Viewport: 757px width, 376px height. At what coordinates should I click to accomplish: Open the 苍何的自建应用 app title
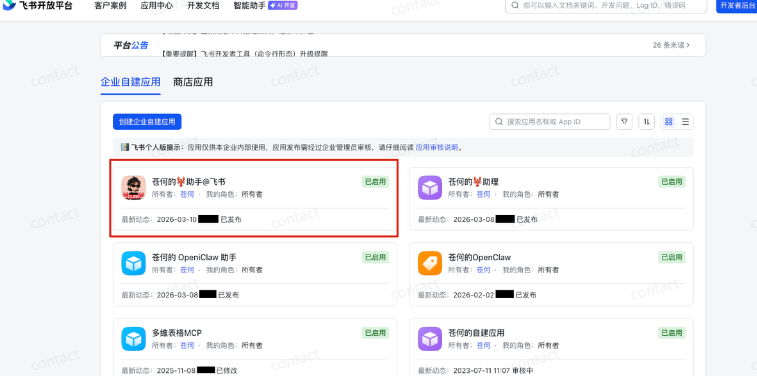tap(477, 333)
